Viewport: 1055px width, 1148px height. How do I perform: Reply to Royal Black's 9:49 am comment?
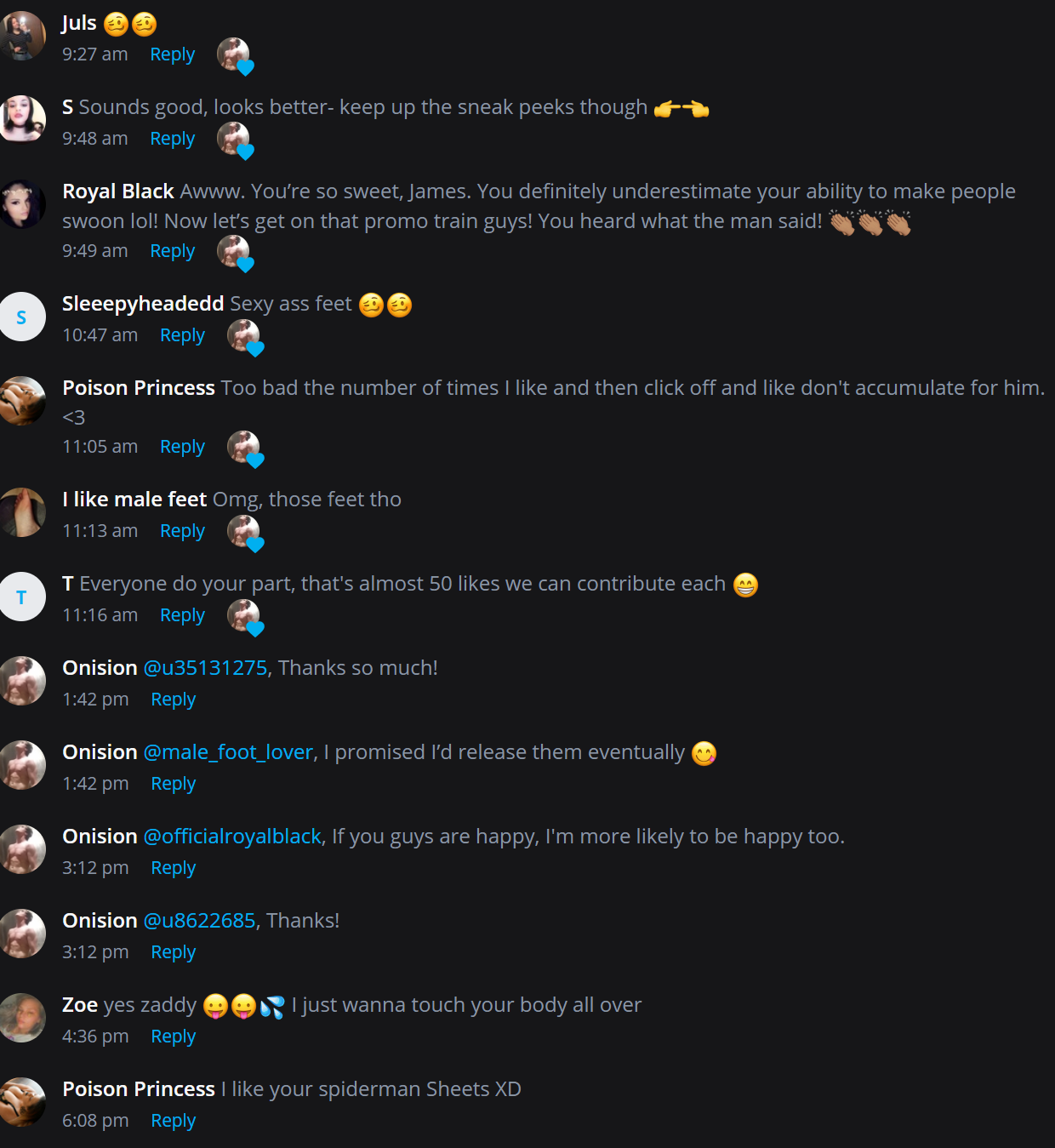(x=173, y=251)
